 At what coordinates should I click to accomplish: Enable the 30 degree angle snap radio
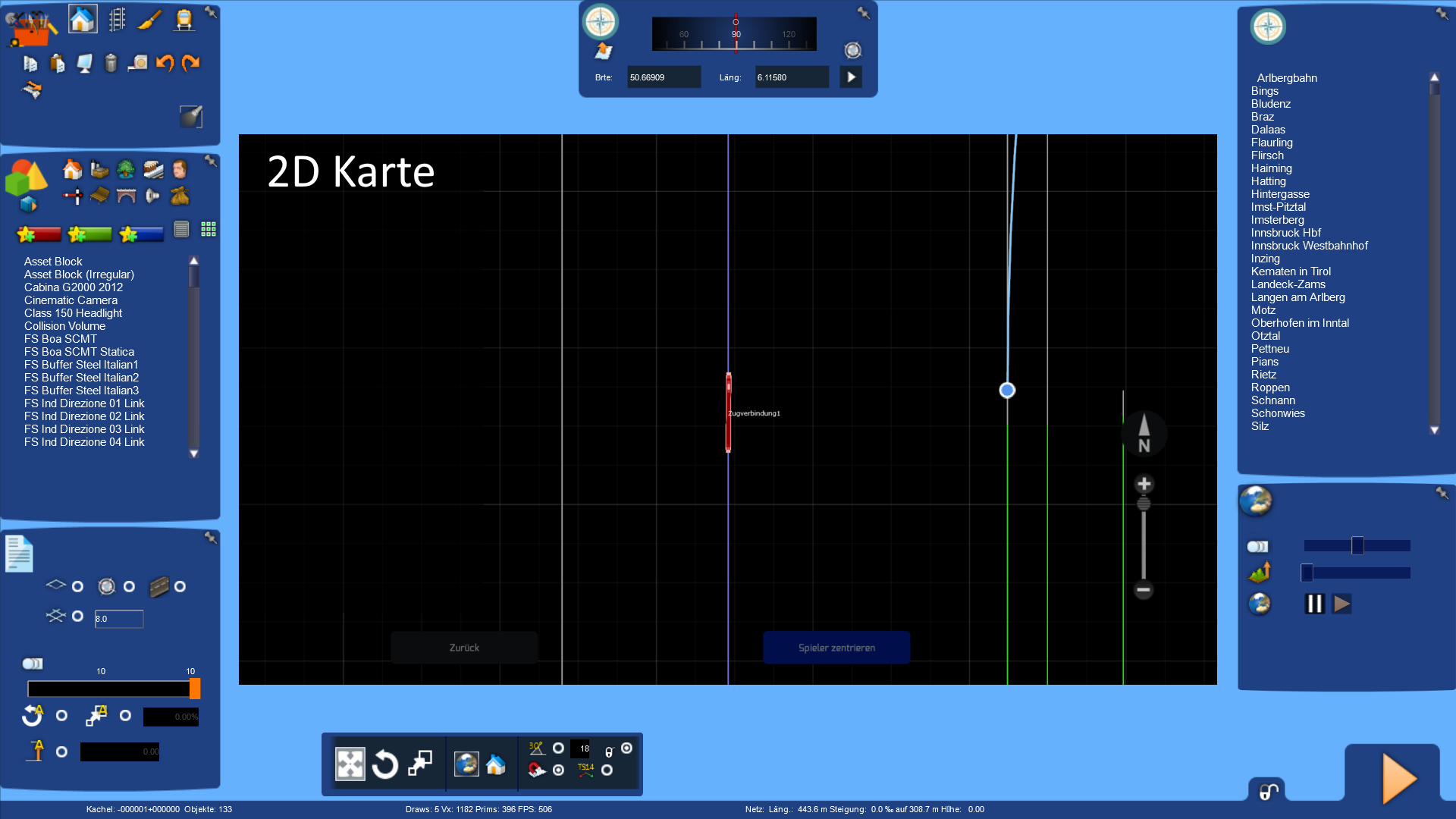click(x=558, y=748)
